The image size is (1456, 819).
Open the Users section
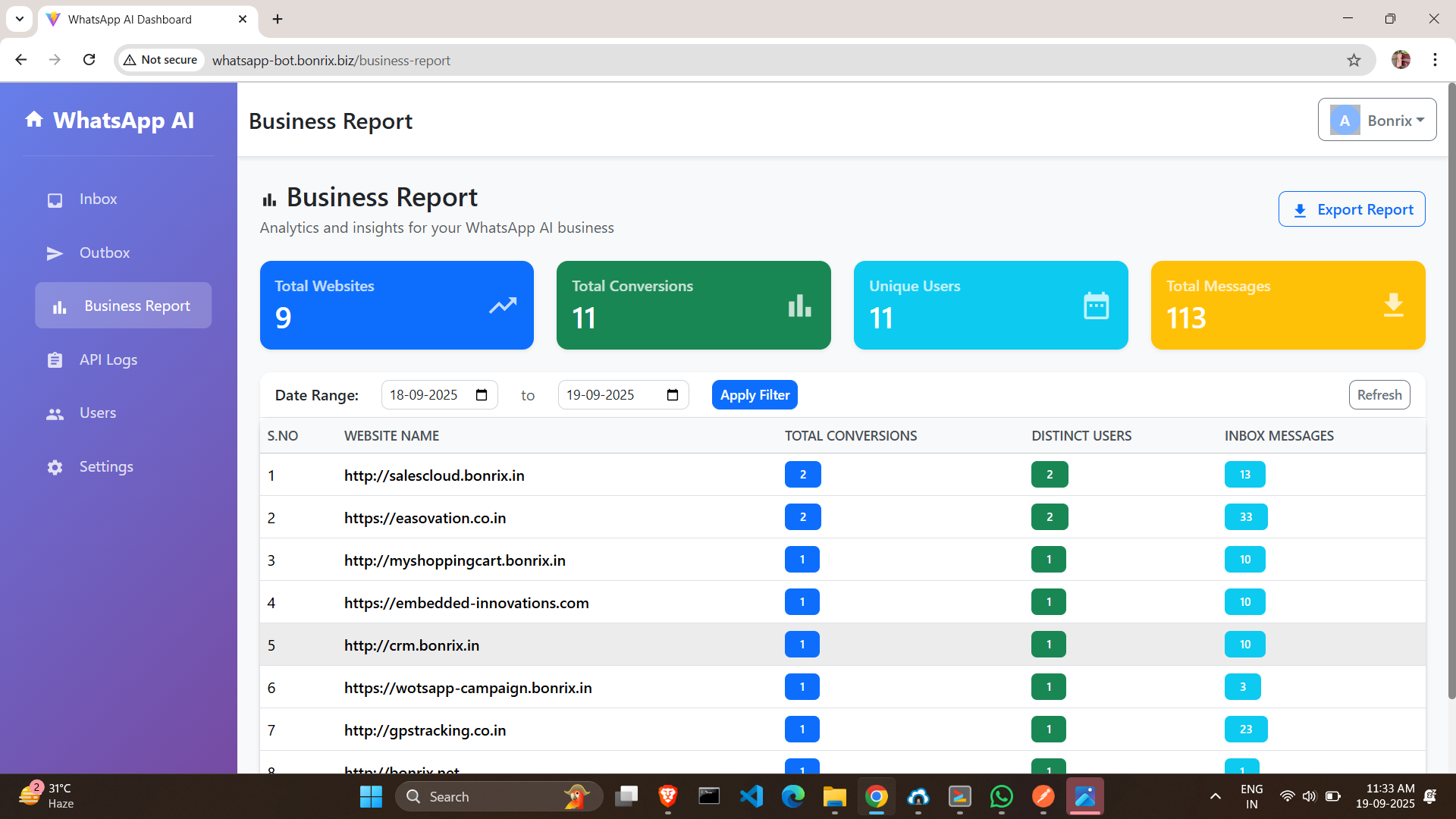[x=98, y=413]
